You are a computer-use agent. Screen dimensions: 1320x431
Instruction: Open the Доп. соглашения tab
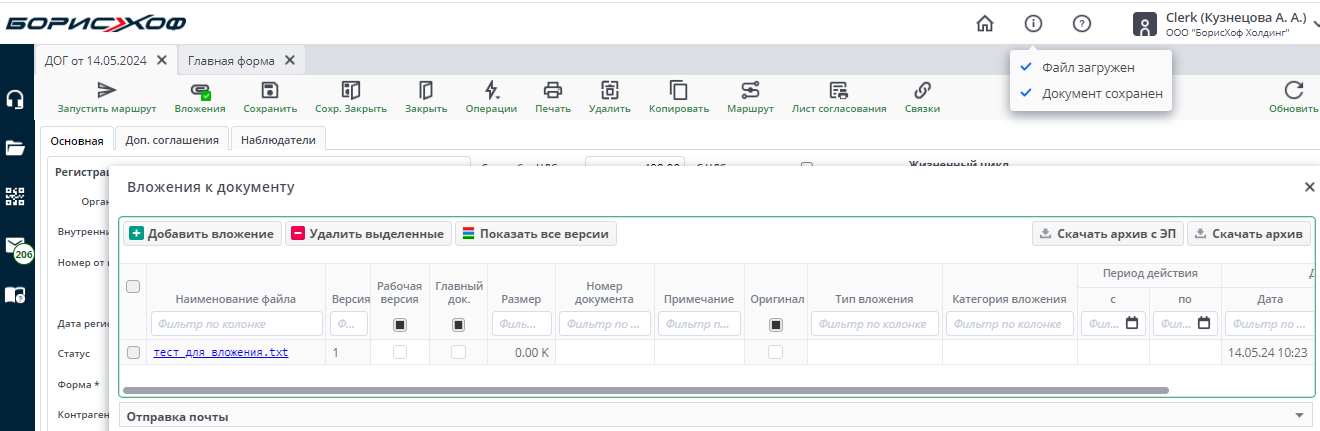(x=172, y=140)
